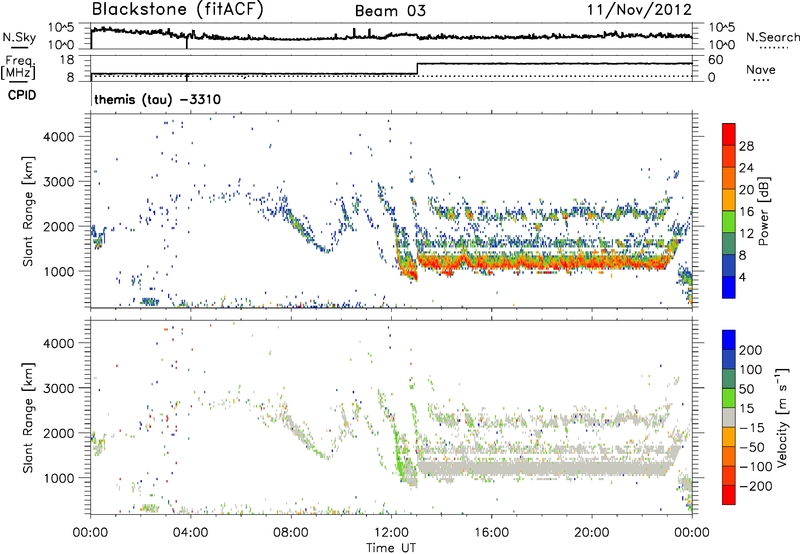Click the date '11/Nov/2012'
The image size is (800, 554).
tap(639, 10)
